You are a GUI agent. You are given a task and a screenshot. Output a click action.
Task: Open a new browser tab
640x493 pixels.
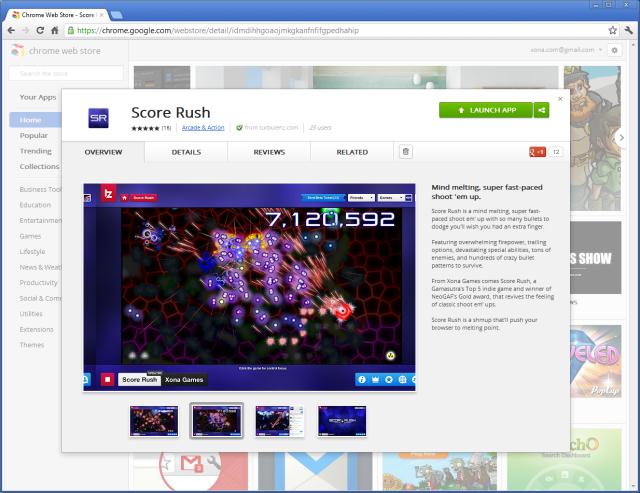[x=117, y=15]
